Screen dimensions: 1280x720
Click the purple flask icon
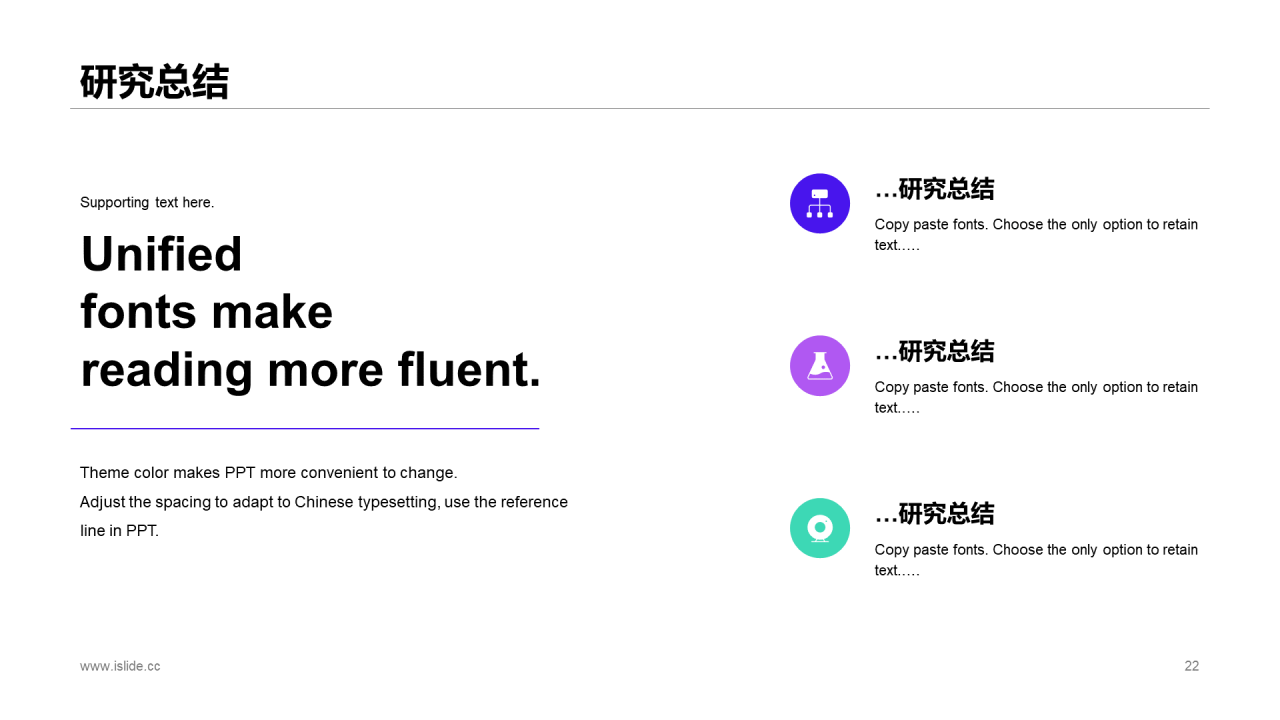tap(820, 366)
